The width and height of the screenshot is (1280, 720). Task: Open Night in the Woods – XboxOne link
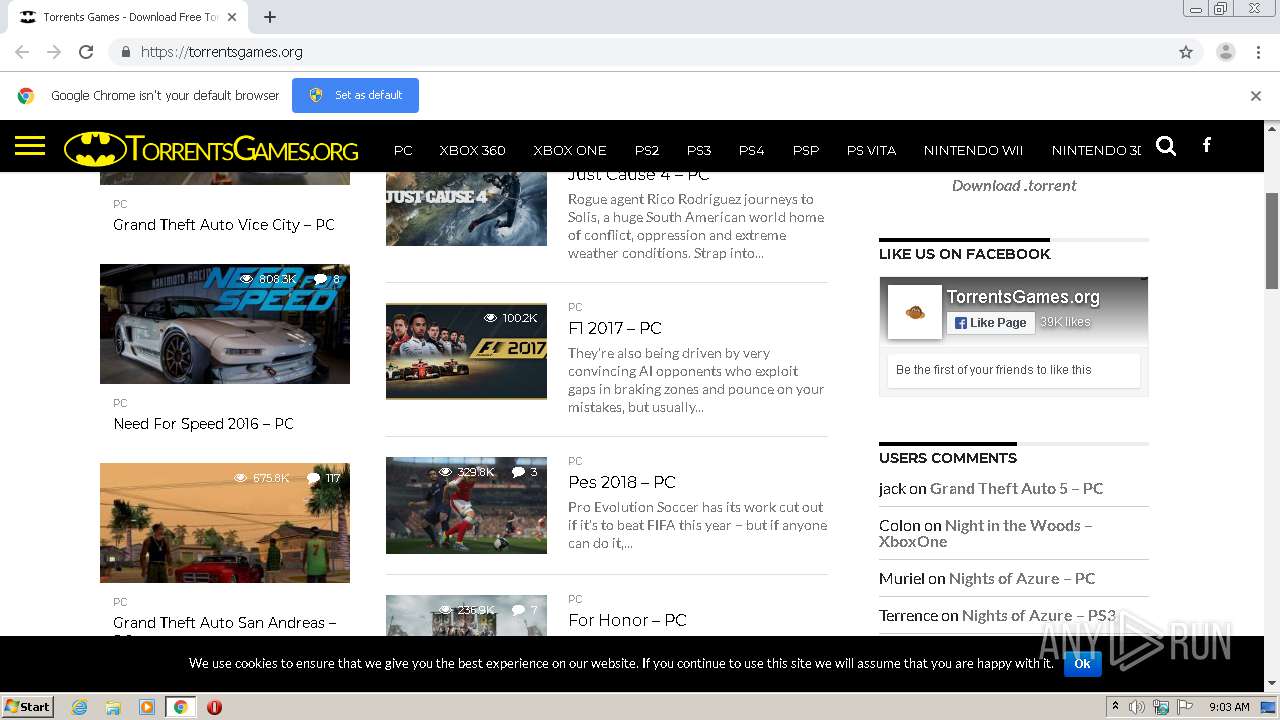pos(985,533)
